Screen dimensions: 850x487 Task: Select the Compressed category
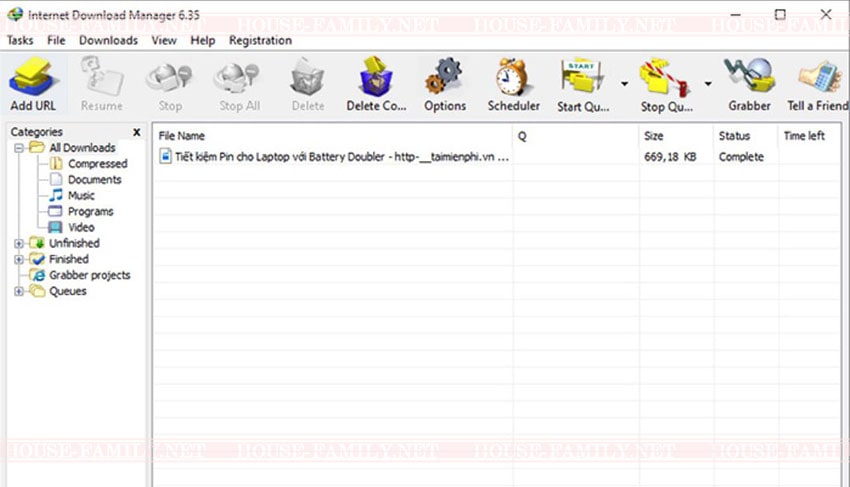click(98, 164)
